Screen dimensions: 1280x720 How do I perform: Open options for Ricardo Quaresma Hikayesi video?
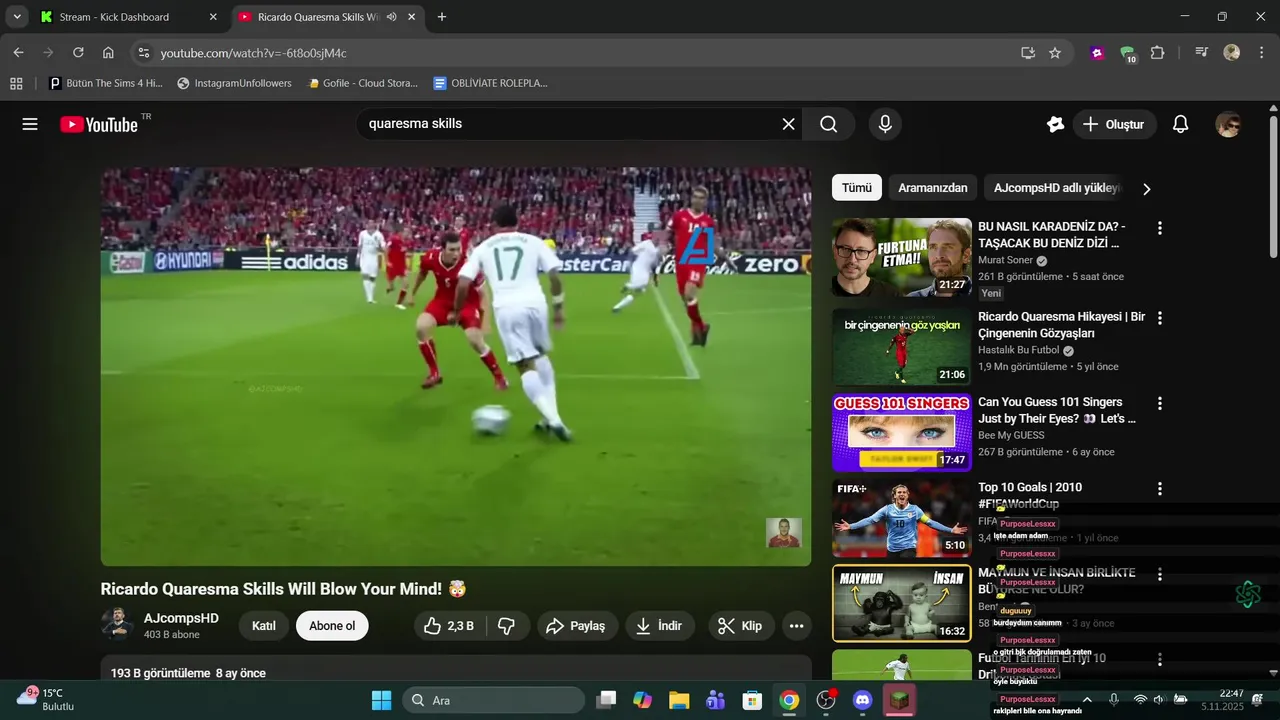1160,318
